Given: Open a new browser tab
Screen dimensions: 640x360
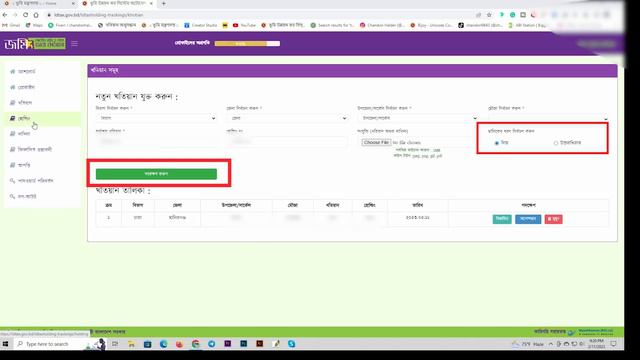Looking at the screenshot, I should pyautogui.click(x=164, y=3).
